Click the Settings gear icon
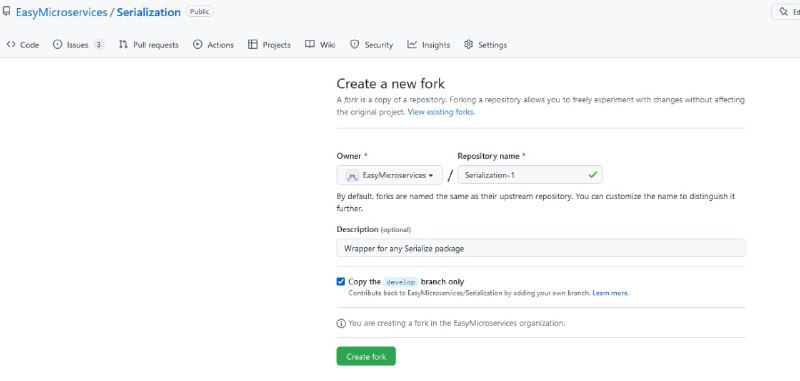The width and height of the screenshot is (800, 381). point(468,44)
